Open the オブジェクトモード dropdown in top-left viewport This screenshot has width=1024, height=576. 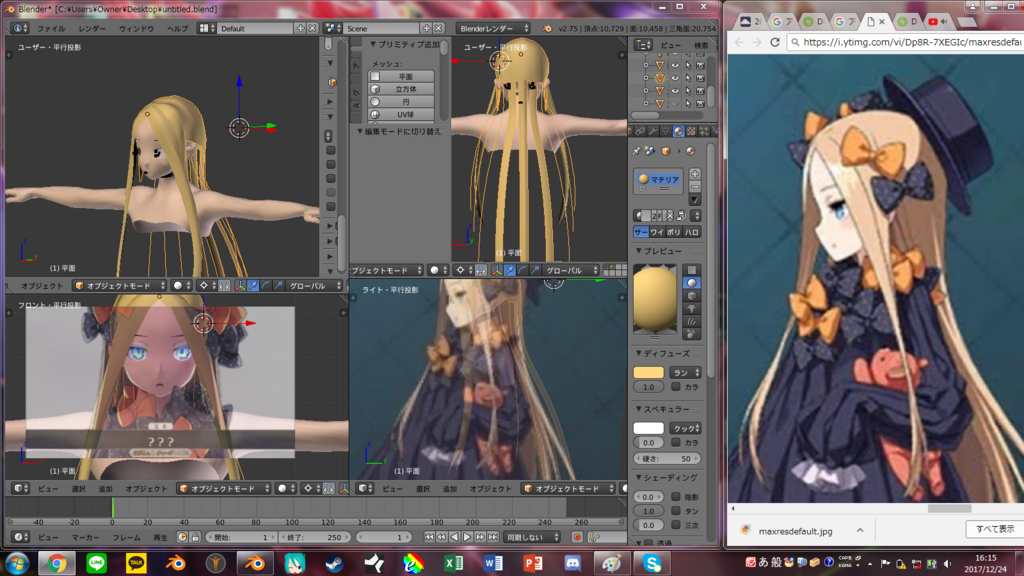click(x=120, y=286)
